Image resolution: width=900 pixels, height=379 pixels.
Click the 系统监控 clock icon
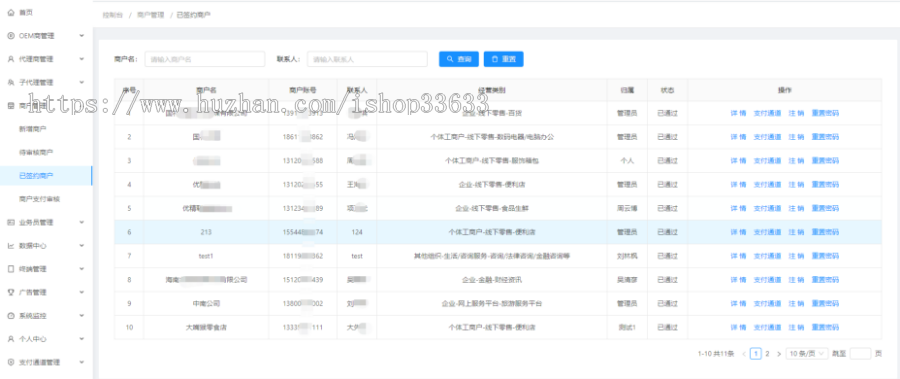tap(11, 316)
